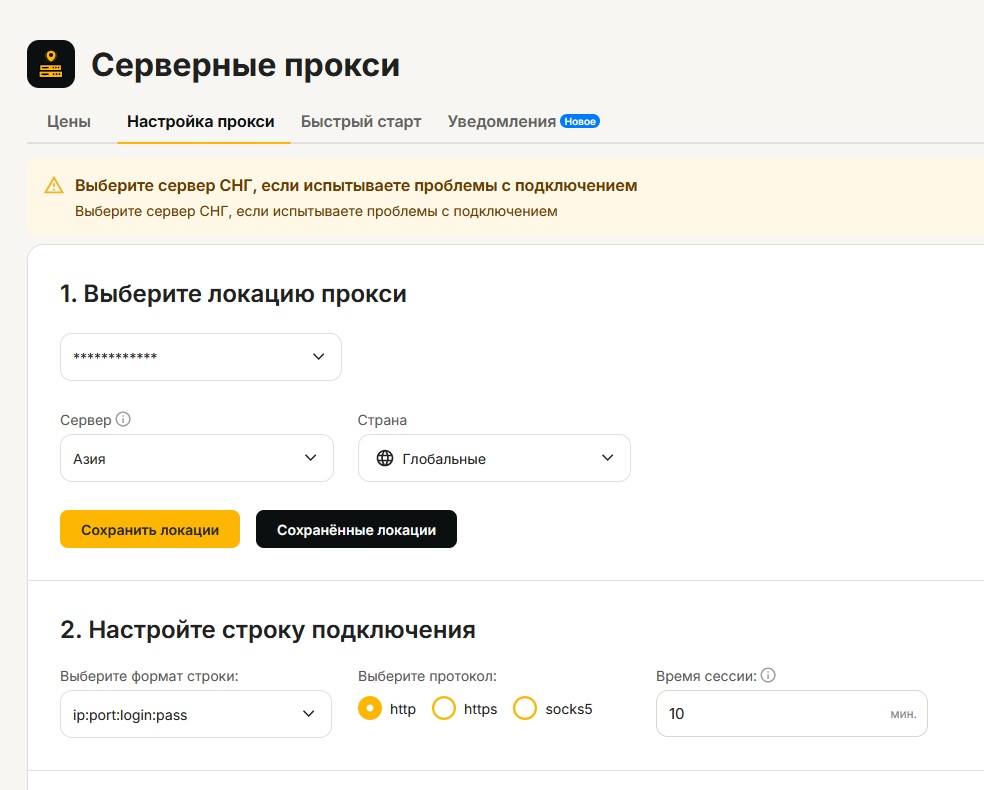Click the heading 1. Выберите локацию прокси
The width and height of the screenshot is (984, 790).
pyautogui.click(x=233, y=294)
